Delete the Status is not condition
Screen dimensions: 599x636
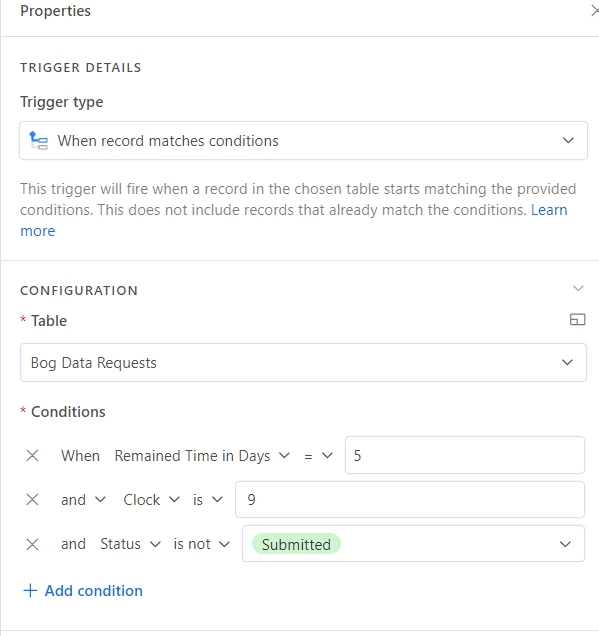coord(32,544)
